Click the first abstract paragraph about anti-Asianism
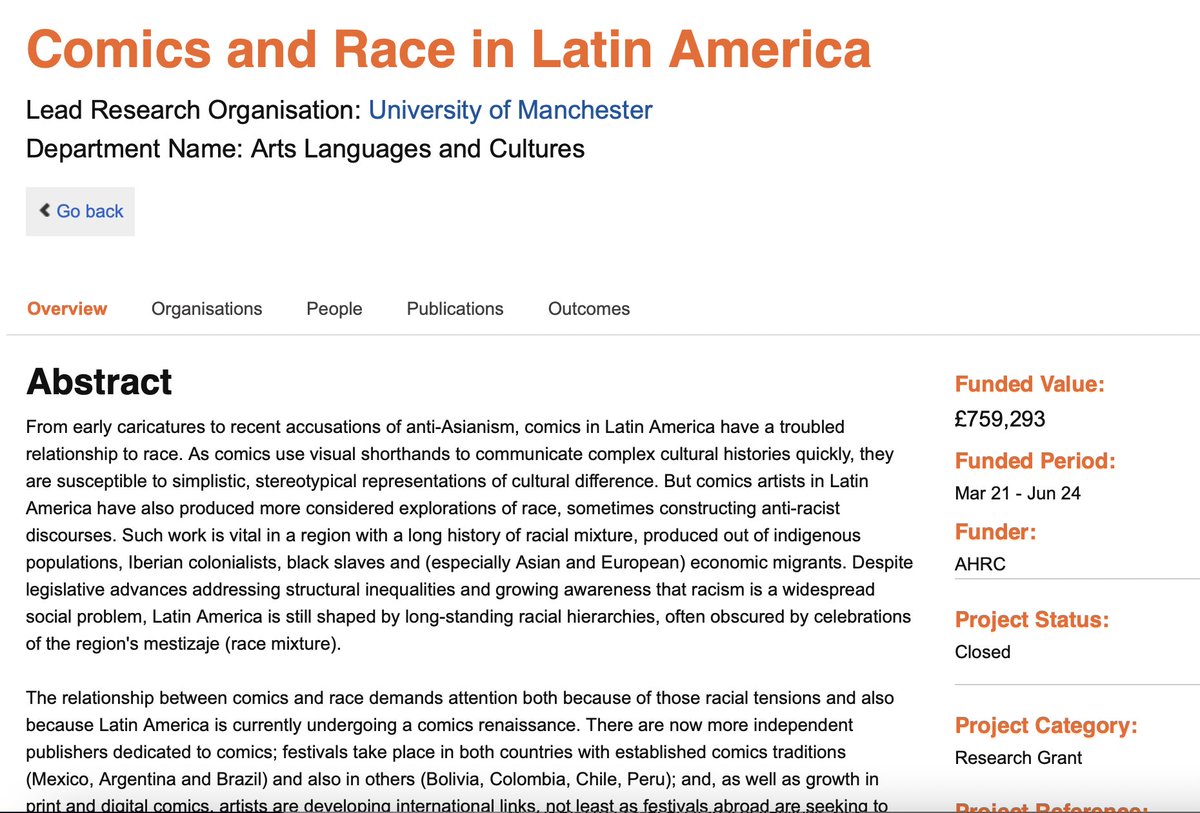 (x=469, y=535)
